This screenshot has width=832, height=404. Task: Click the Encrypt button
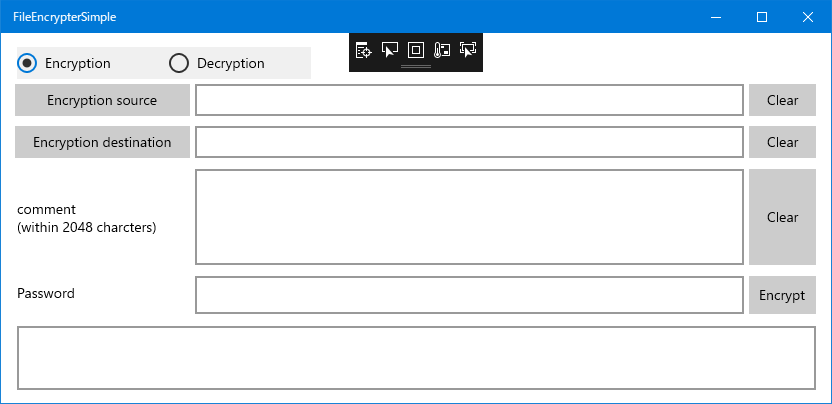(x=782, y=295)
